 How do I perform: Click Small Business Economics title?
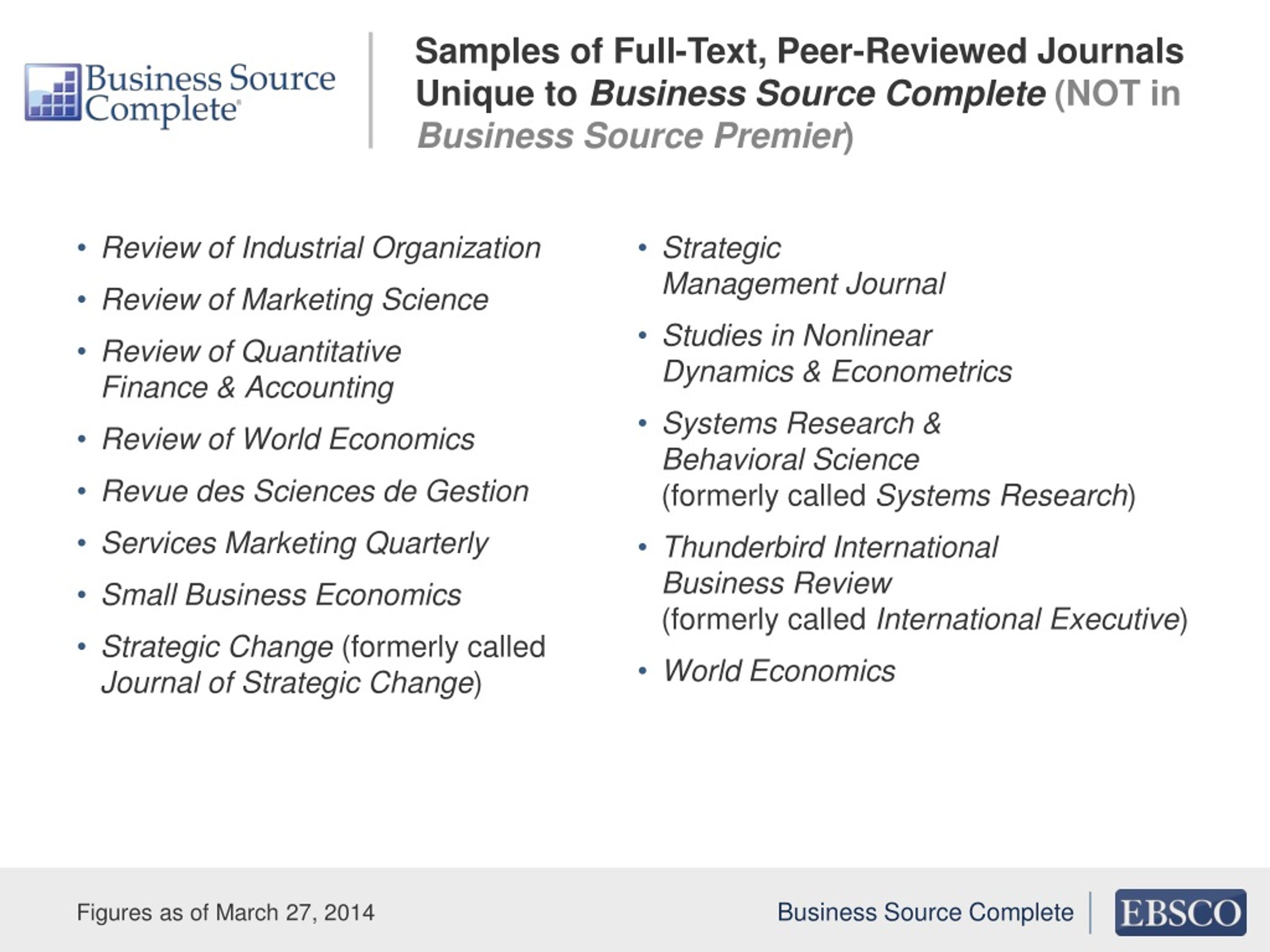tap(281, 595)
